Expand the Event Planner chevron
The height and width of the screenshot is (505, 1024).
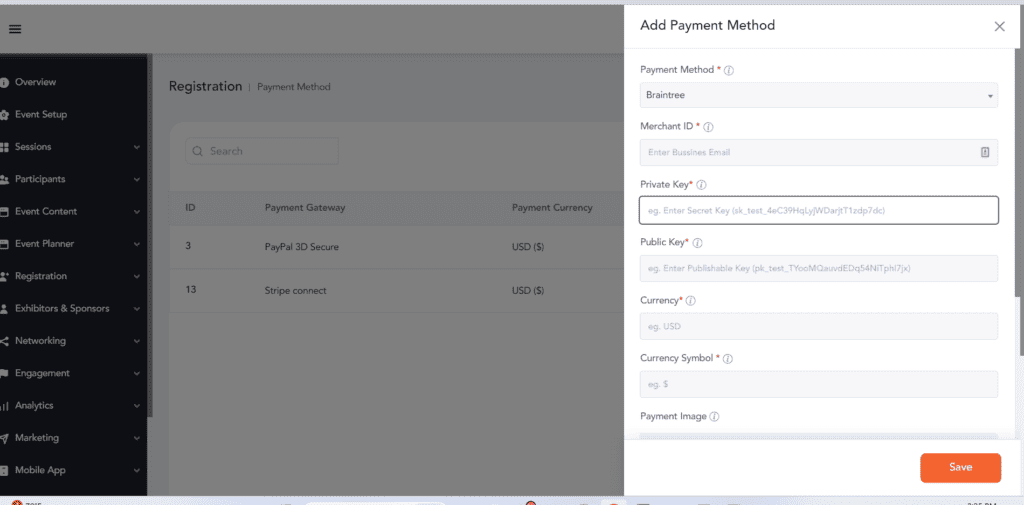pos(136,244)
